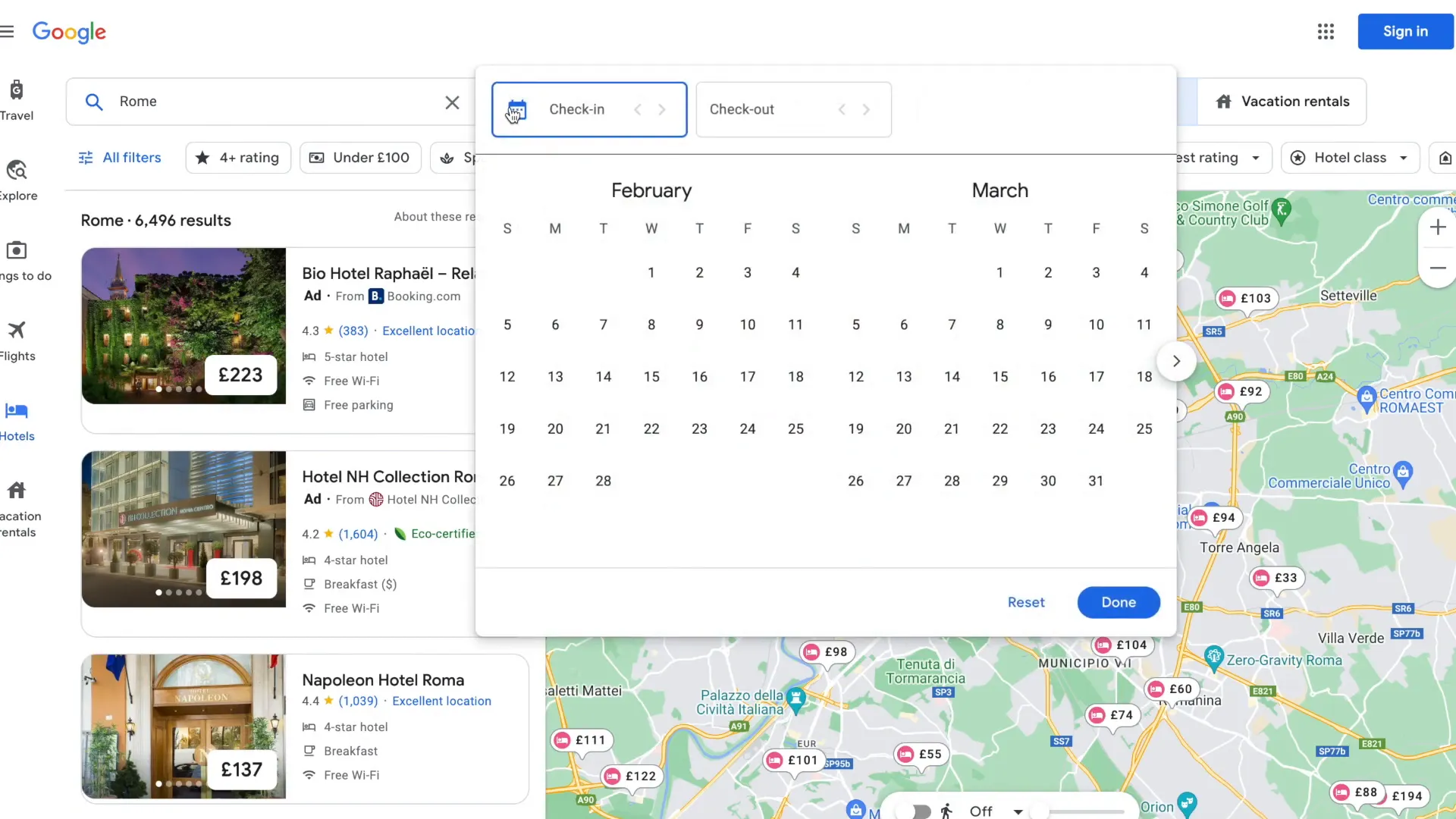Screen dimensions: 1456x819
Task: Select February 14 in the calendar
Action: tap(604, 377)
